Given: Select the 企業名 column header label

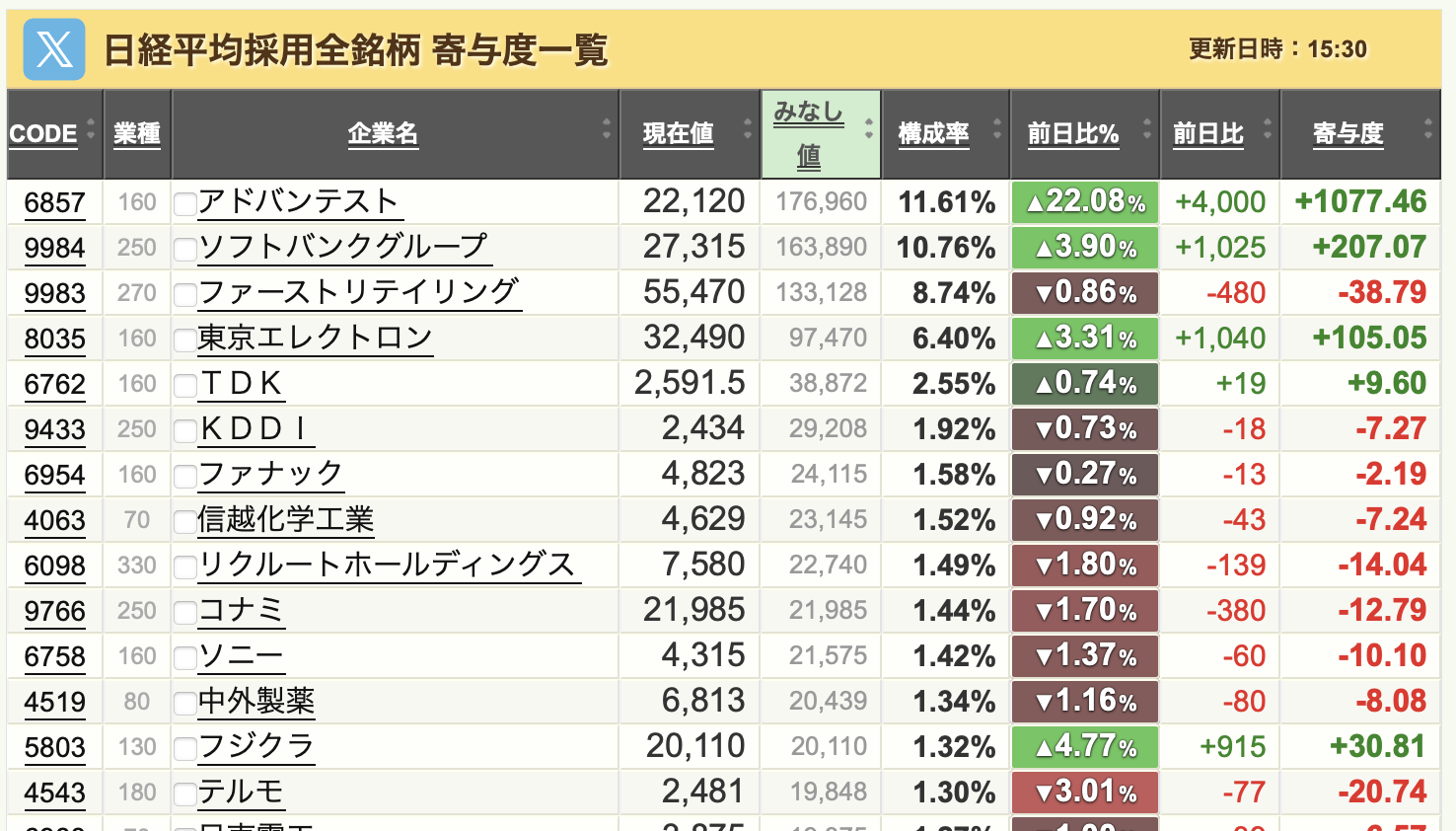Looking at the screenshot, I should pyautogui.click(x=383, y=133).
